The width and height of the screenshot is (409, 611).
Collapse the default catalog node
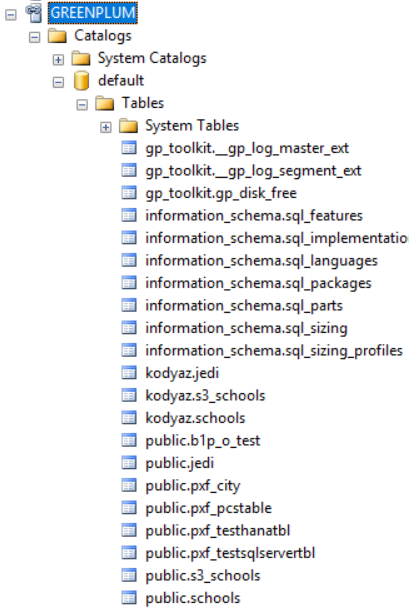[58, 82]
